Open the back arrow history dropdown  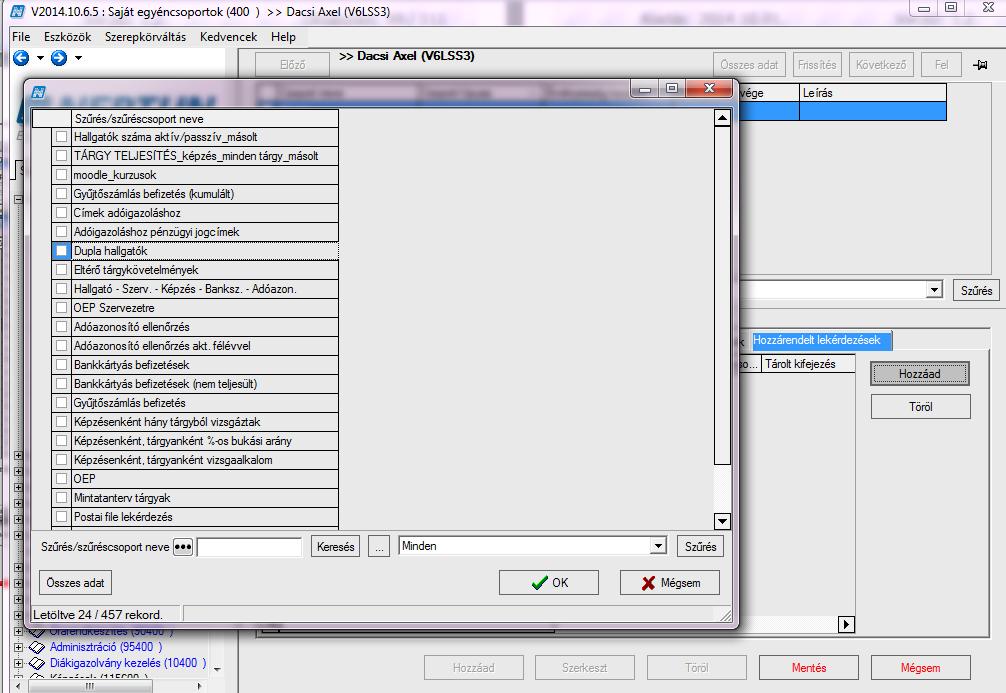coord(40,58)
